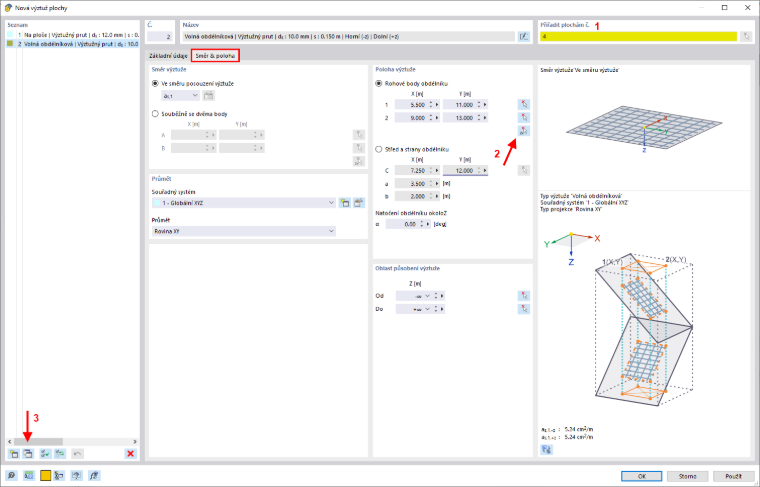Screen dimensions: 760x487
Task: Open the a s,1 direction dropdown
Action: (180, 95)
